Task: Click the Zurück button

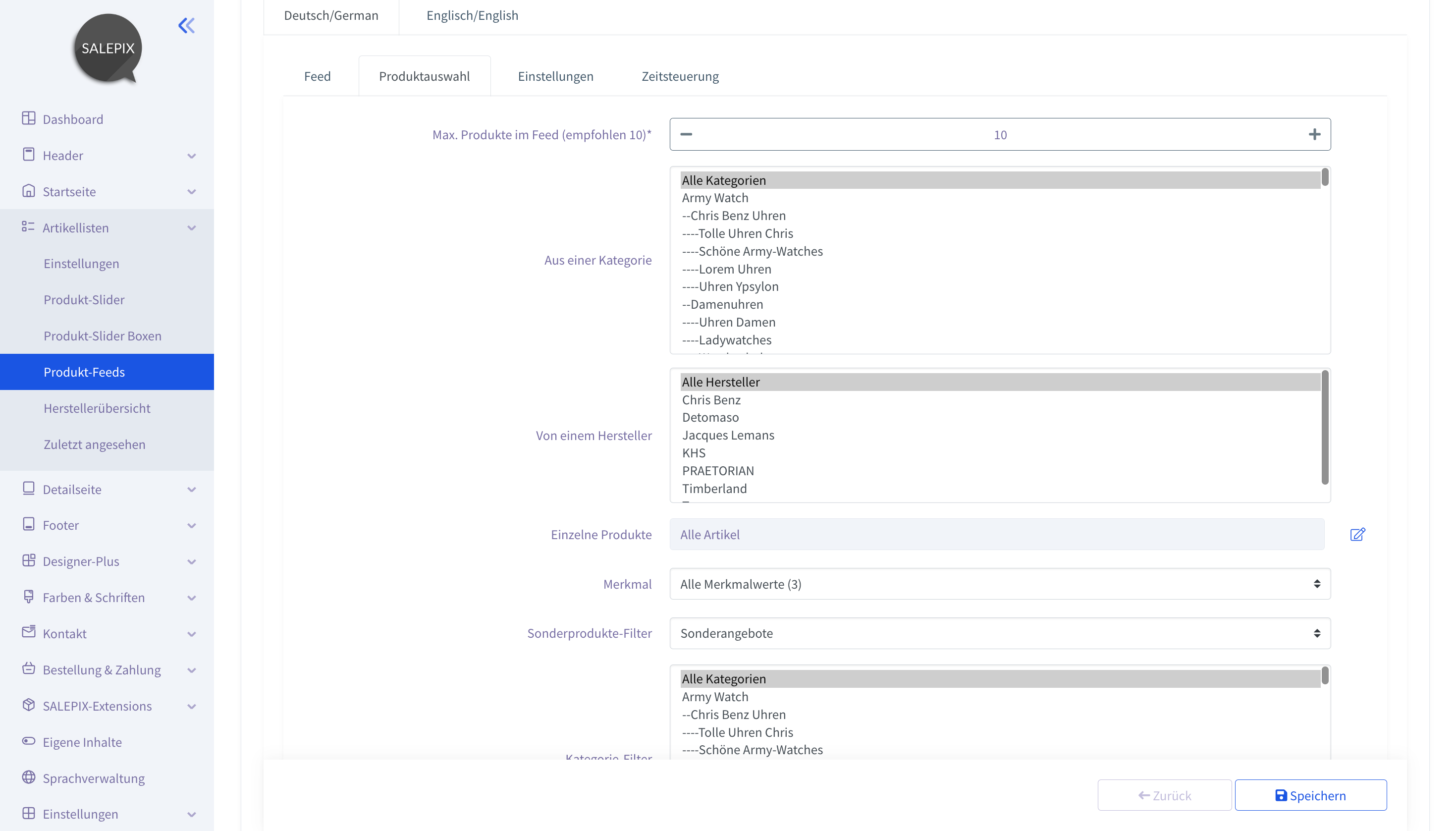Action: tap(1165, 795)
